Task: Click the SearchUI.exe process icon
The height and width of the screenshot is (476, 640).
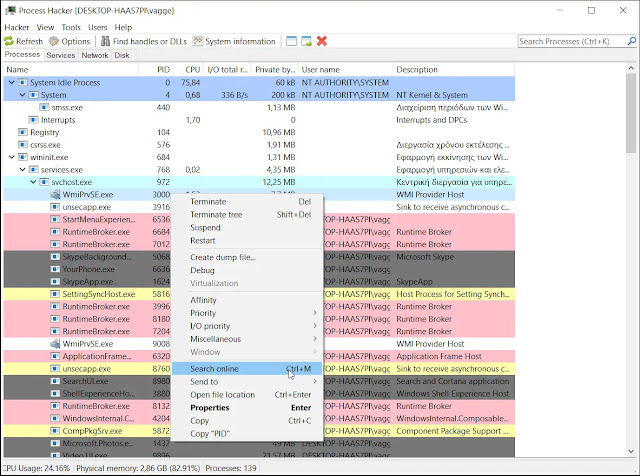Action: [55, 381]
